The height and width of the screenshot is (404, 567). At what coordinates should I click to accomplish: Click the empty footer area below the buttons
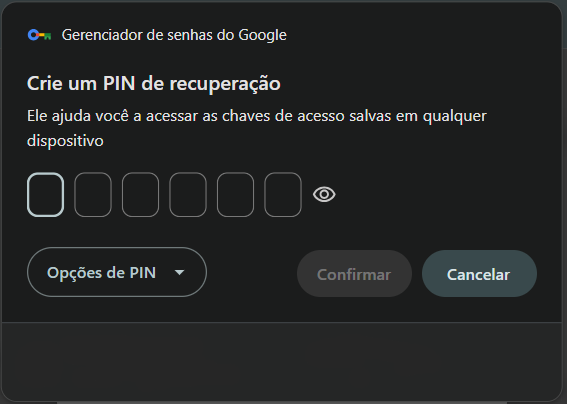(282, 362)
